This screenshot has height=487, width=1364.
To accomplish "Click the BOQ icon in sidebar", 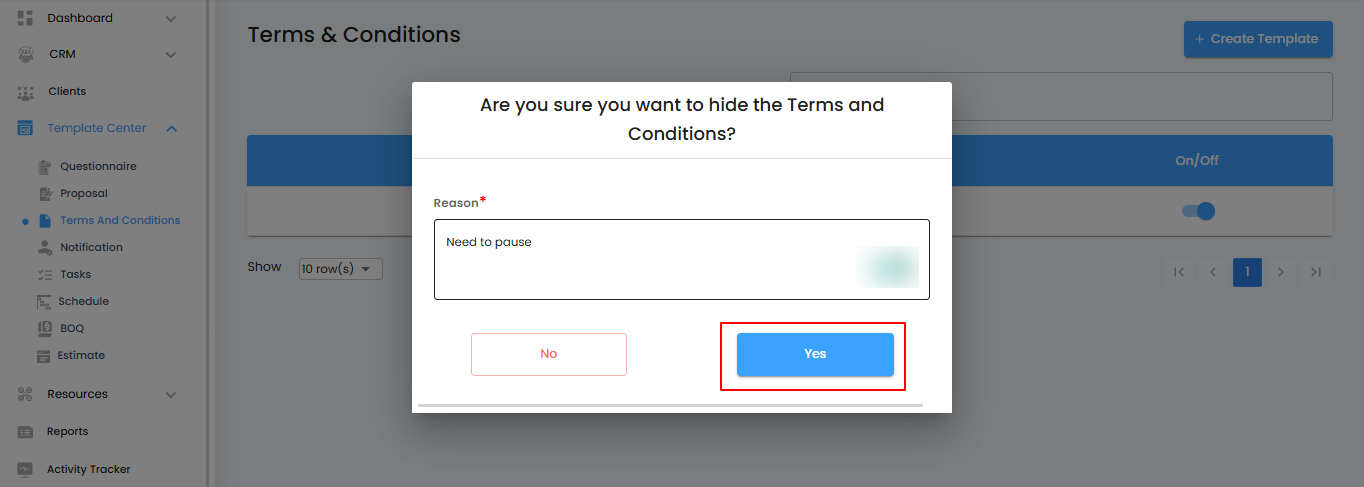I will (x=43, y=328).
